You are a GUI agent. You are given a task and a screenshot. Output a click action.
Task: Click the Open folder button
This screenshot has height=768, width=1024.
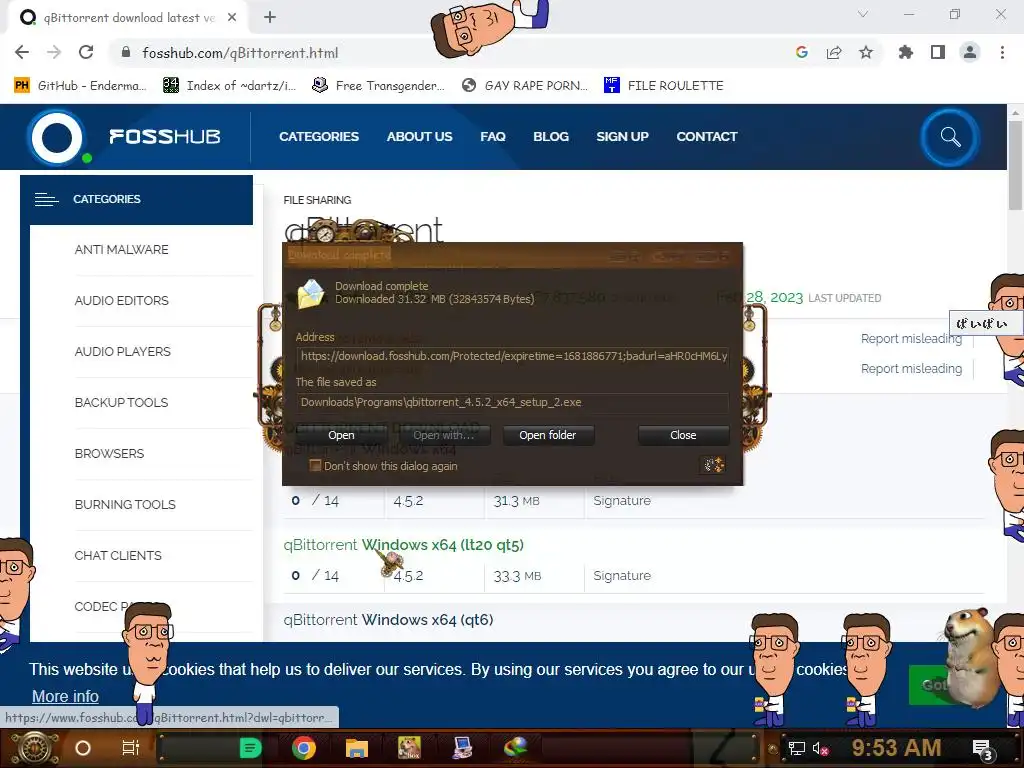(x=548, y=435)
